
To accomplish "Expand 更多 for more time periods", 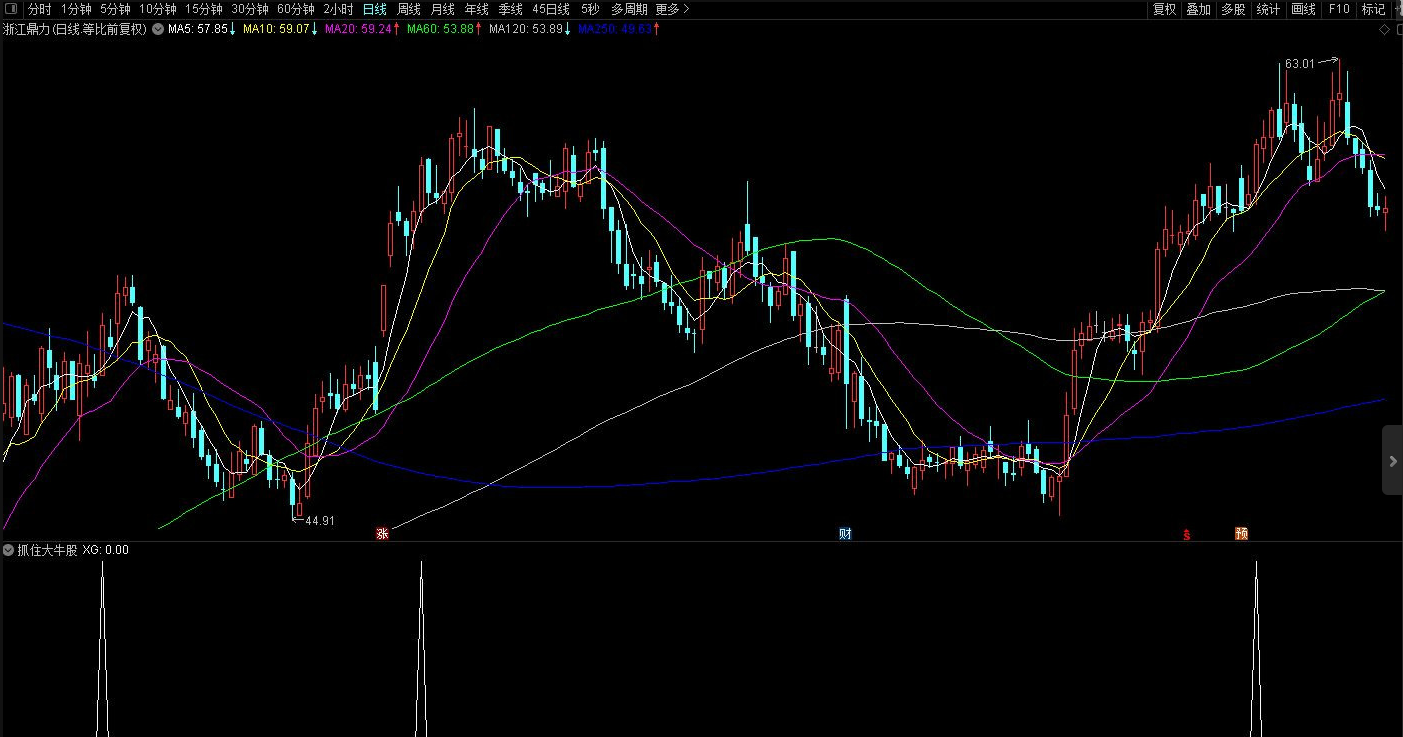I will pos(672,9).
